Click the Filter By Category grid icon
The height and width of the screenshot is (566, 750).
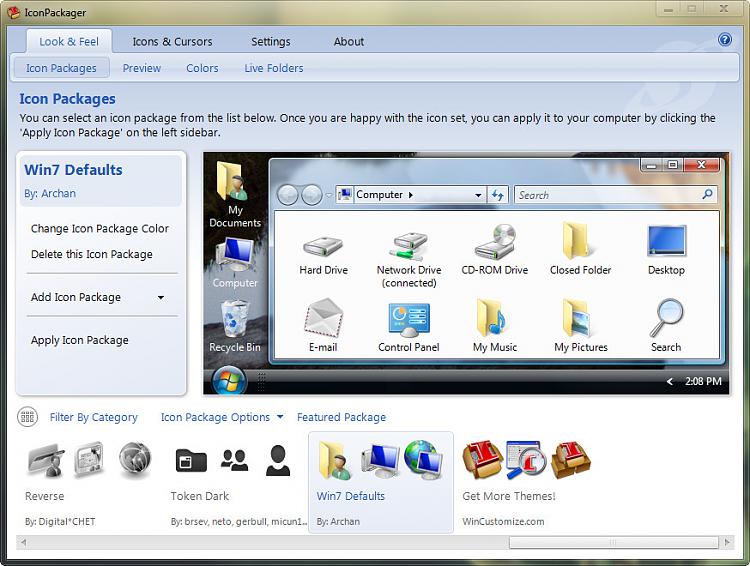tap(27, 417)
